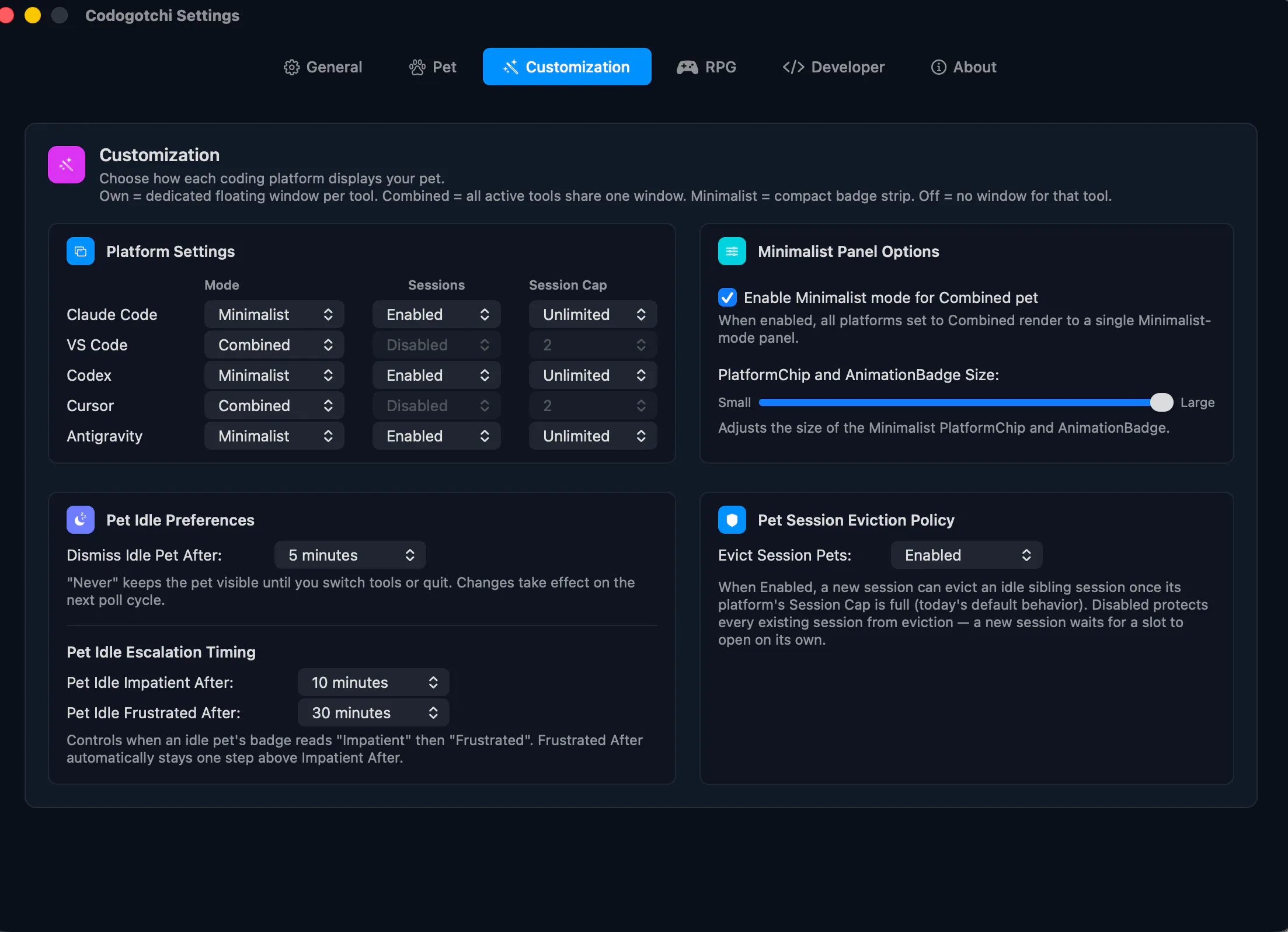
Task: Open Antigravity Sessions dropdown
Action: point(437,436)
